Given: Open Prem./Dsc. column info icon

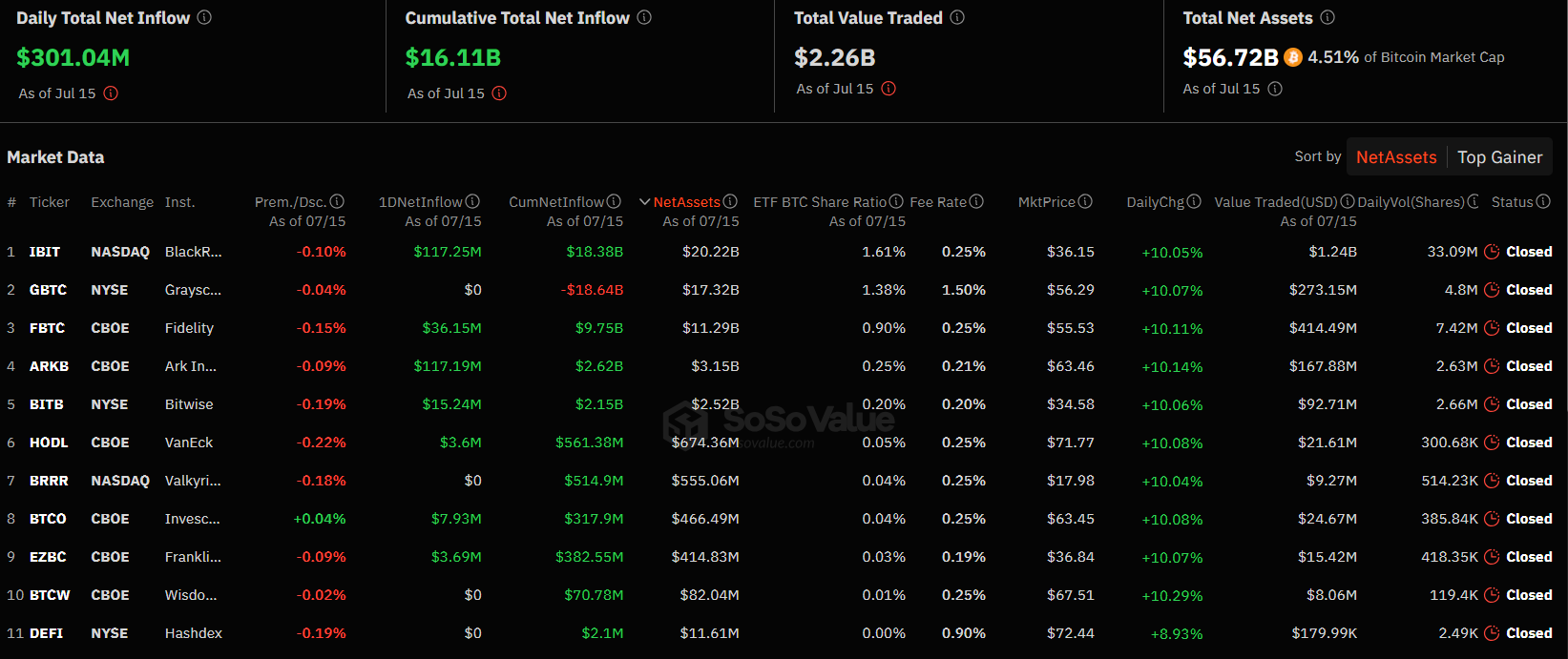Looking at the screenshot, I should click(x=337, y=201).
